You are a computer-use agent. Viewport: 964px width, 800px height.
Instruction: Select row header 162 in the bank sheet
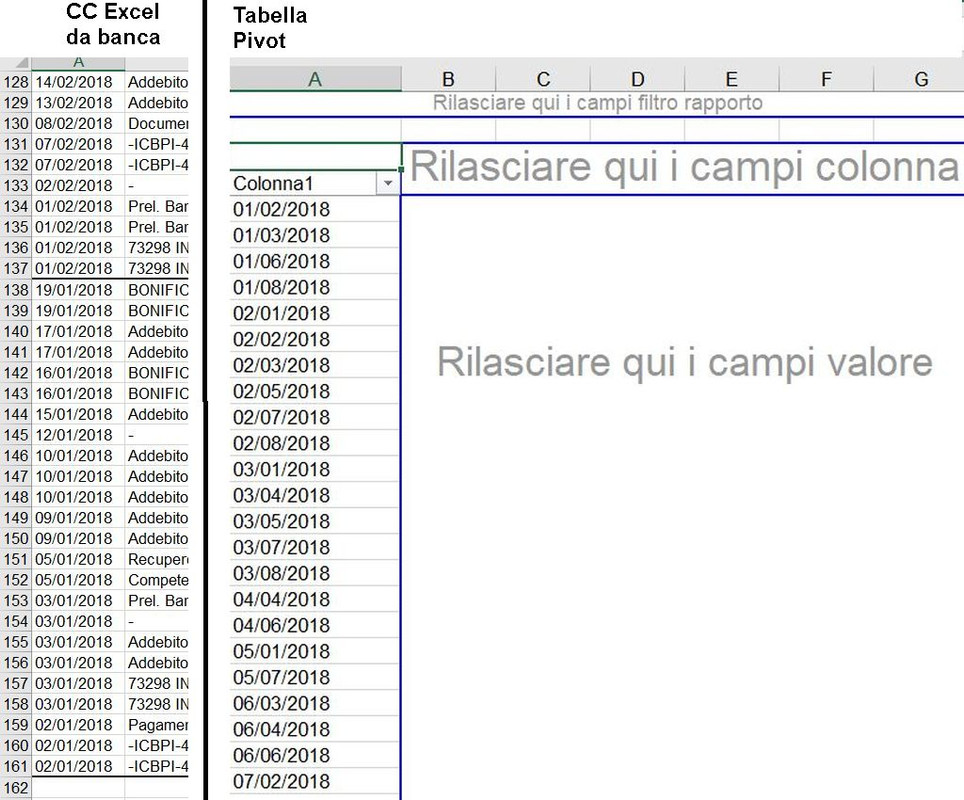click(16, 788)
